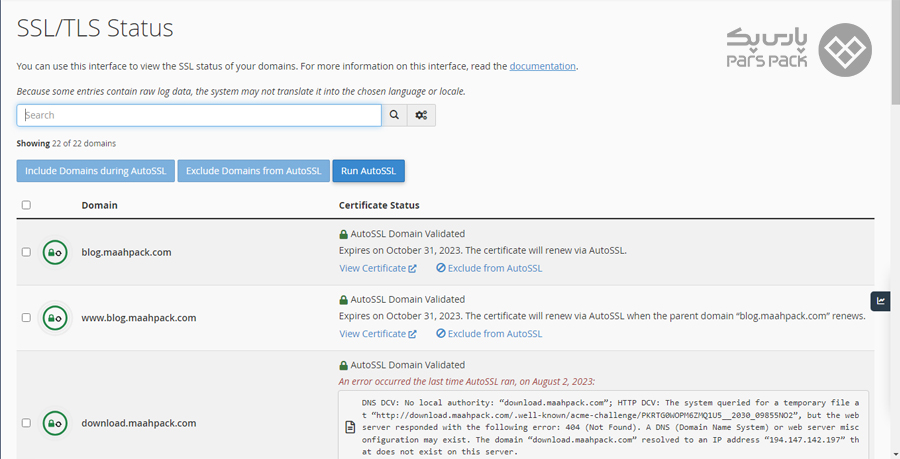The image size is (900, 459).
Task: Toggle the select-all domains checkbox
Action: 26,205
